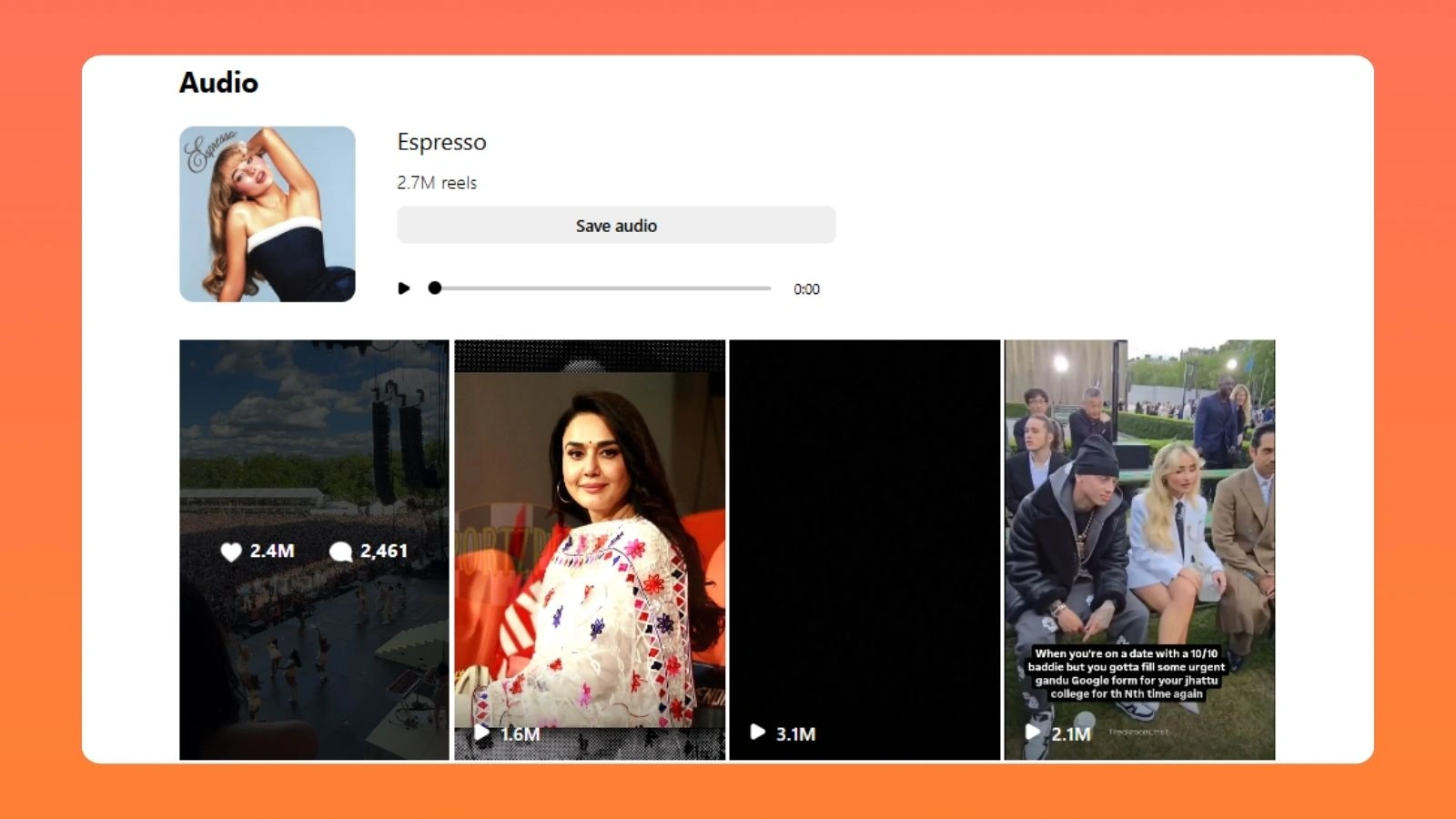Click the Save audio button
Viewport: 1456px width, 819px height.
616,225
